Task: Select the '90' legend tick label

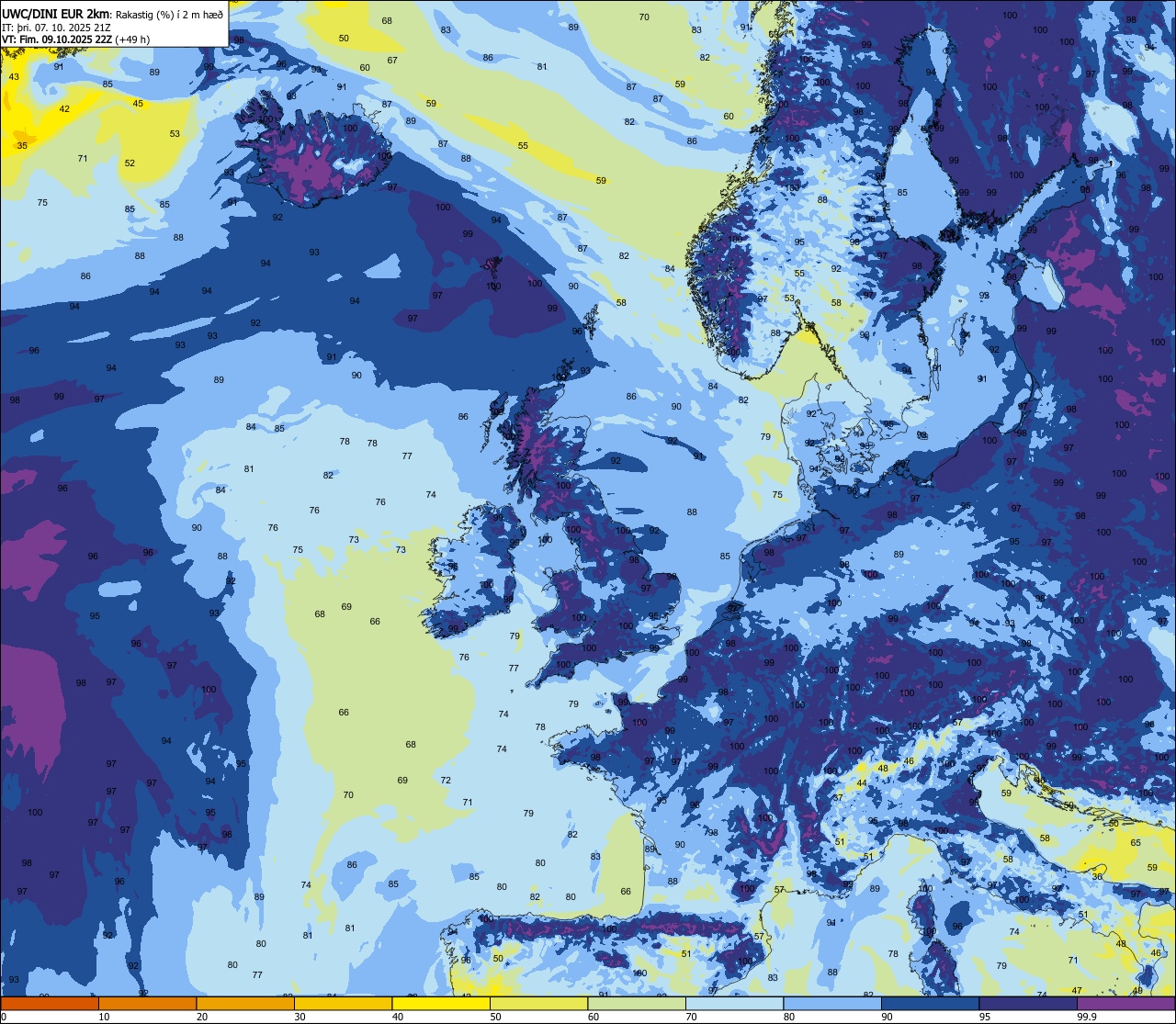Action: pyautogui.click(x=888, y=1017)
